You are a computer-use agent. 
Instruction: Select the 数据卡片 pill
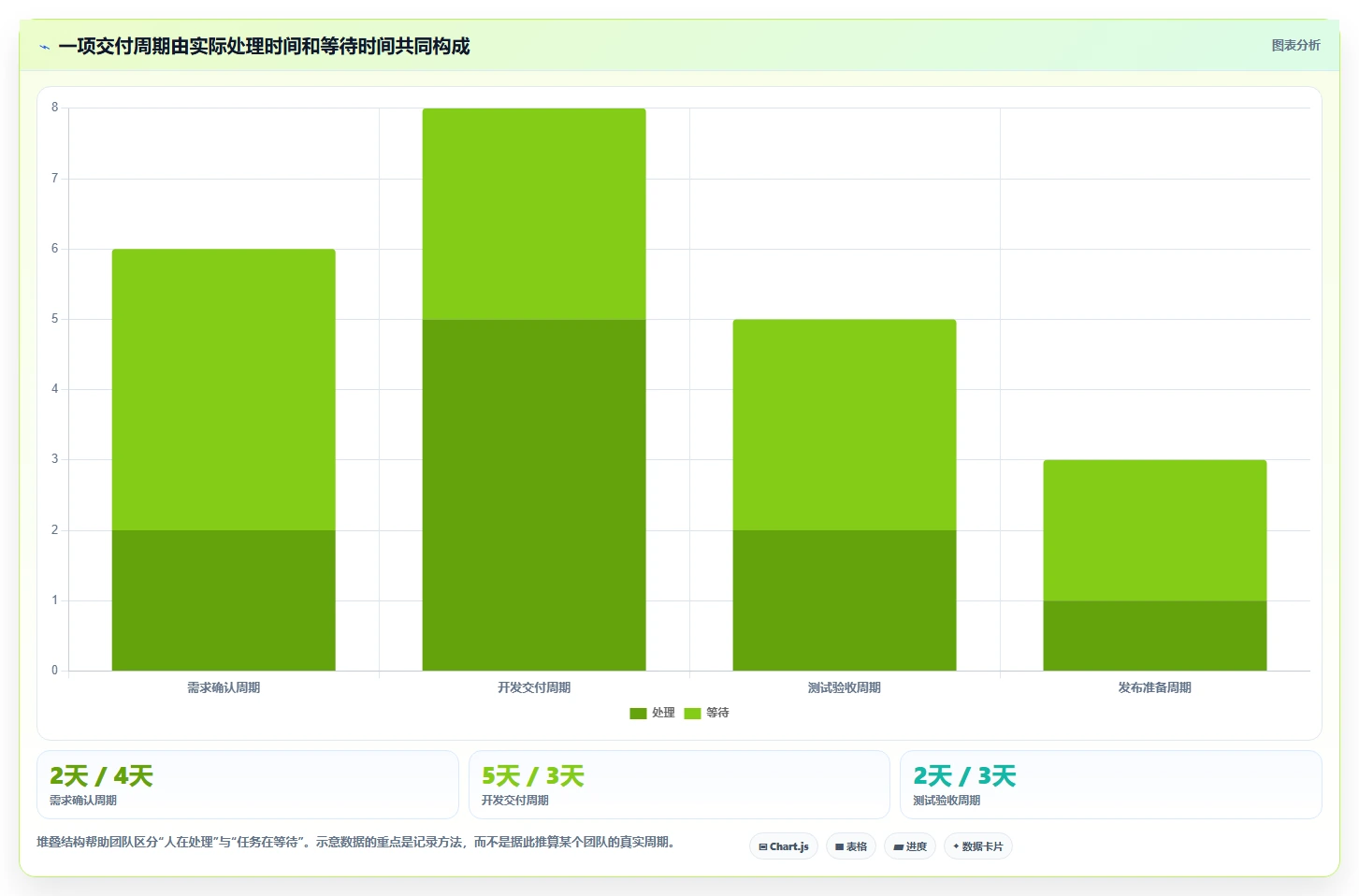(x=978, y=846)
